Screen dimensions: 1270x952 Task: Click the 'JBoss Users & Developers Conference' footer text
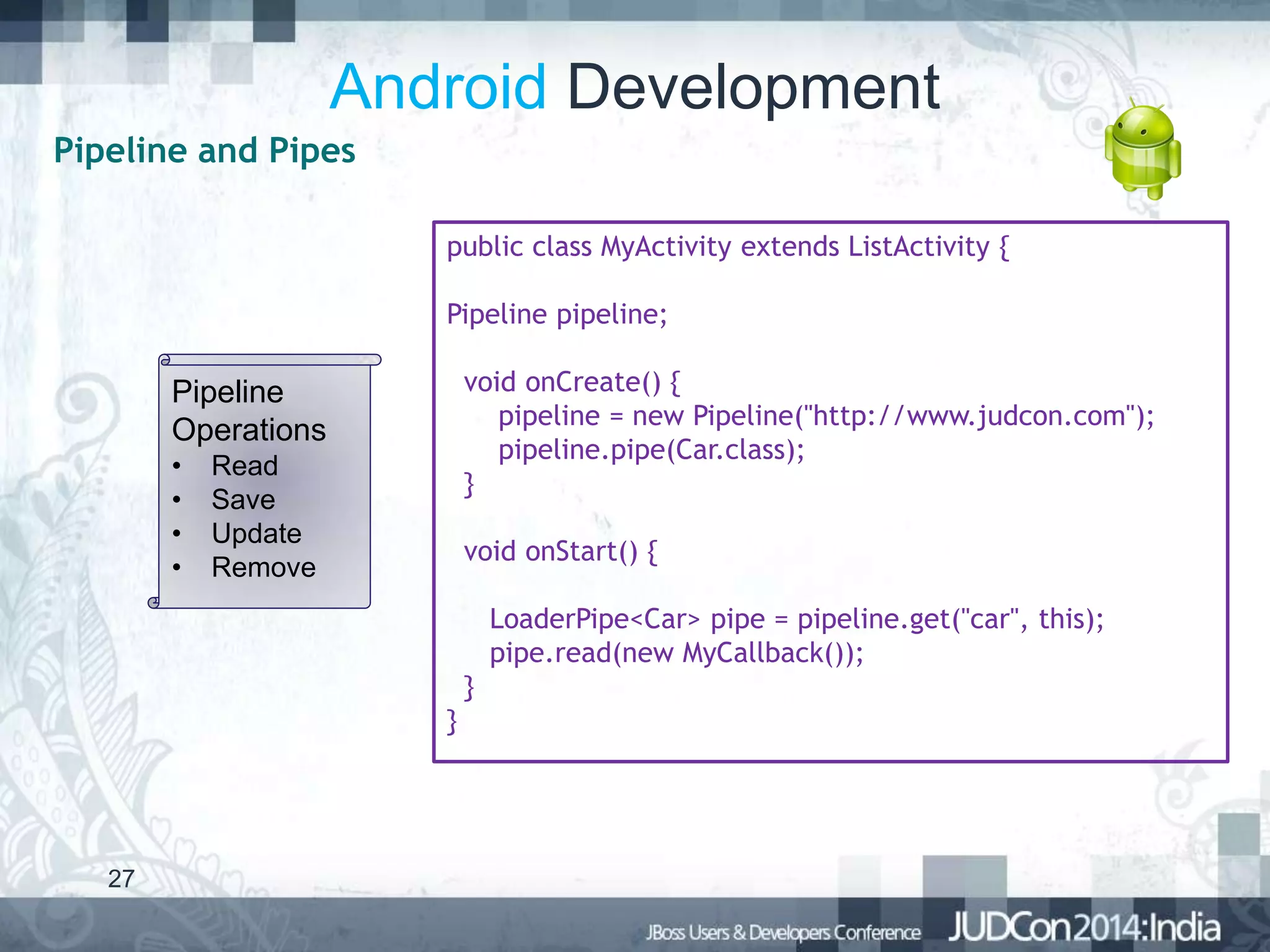click(783, 932)
